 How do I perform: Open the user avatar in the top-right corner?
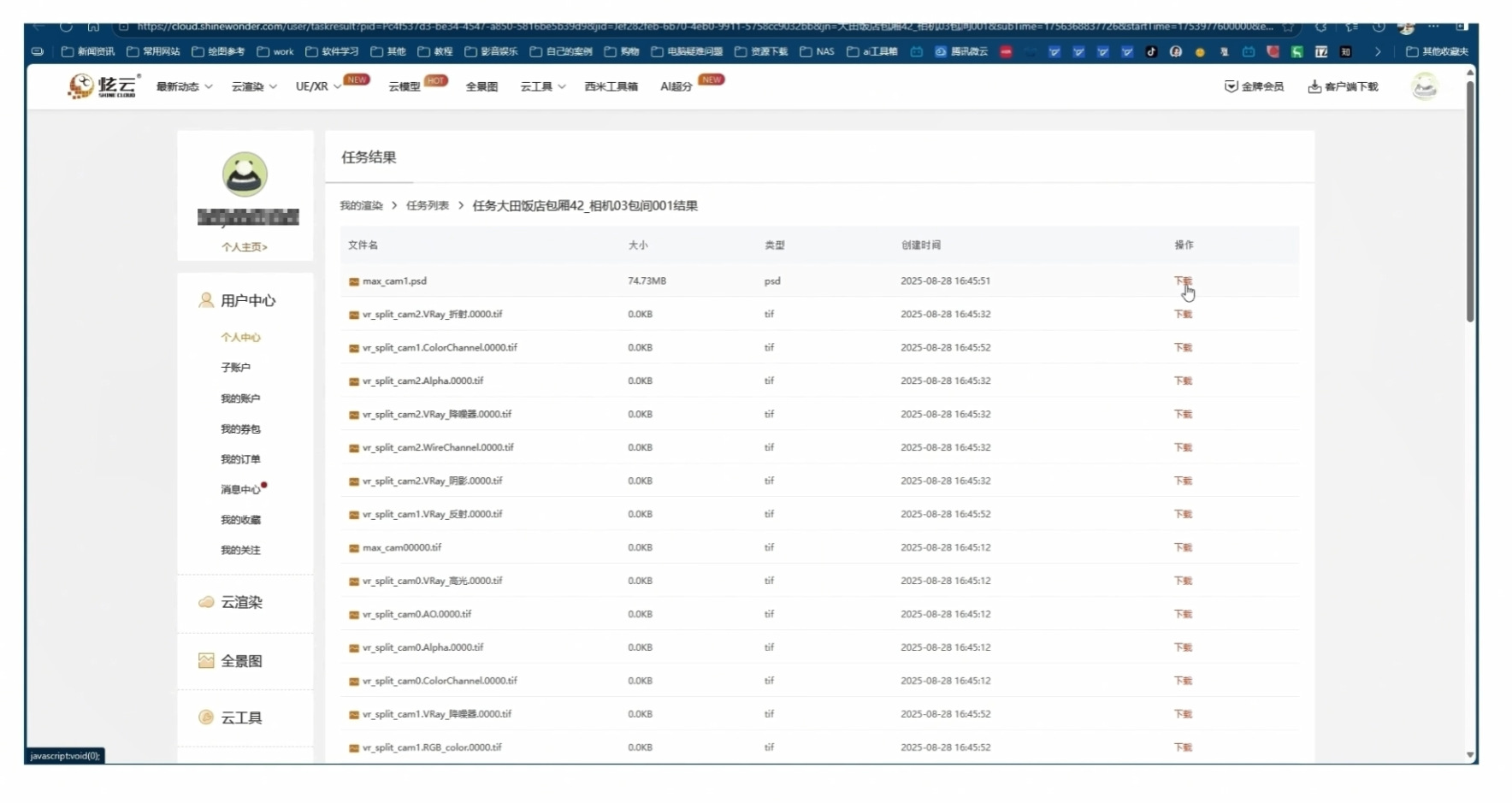tap(1424, 86)
